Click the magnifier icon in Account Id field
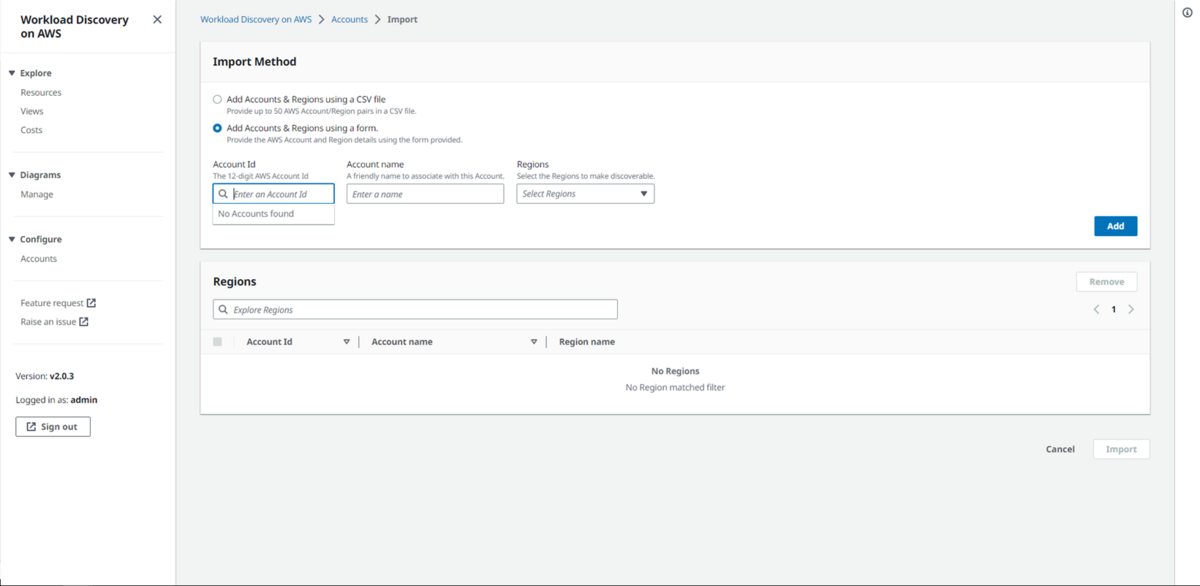 (223, 194)
